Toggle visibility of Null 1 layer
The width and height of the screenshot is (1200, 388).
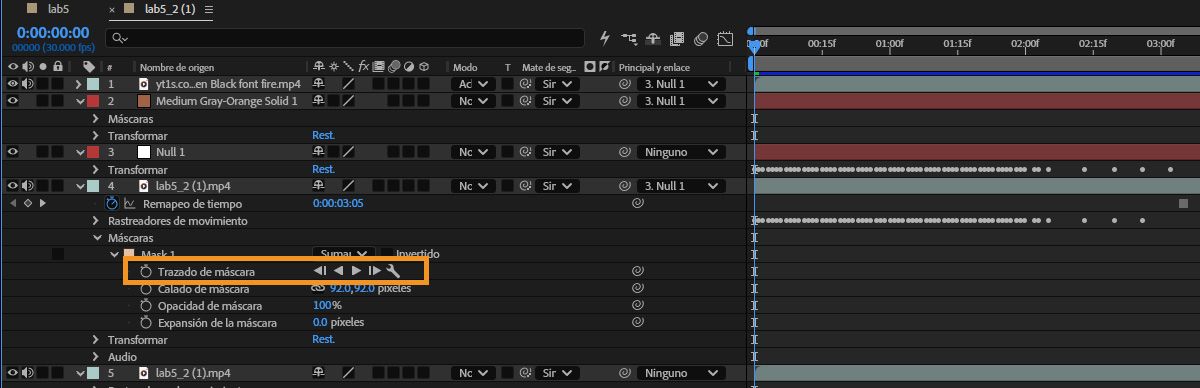[x=13, y=152]
